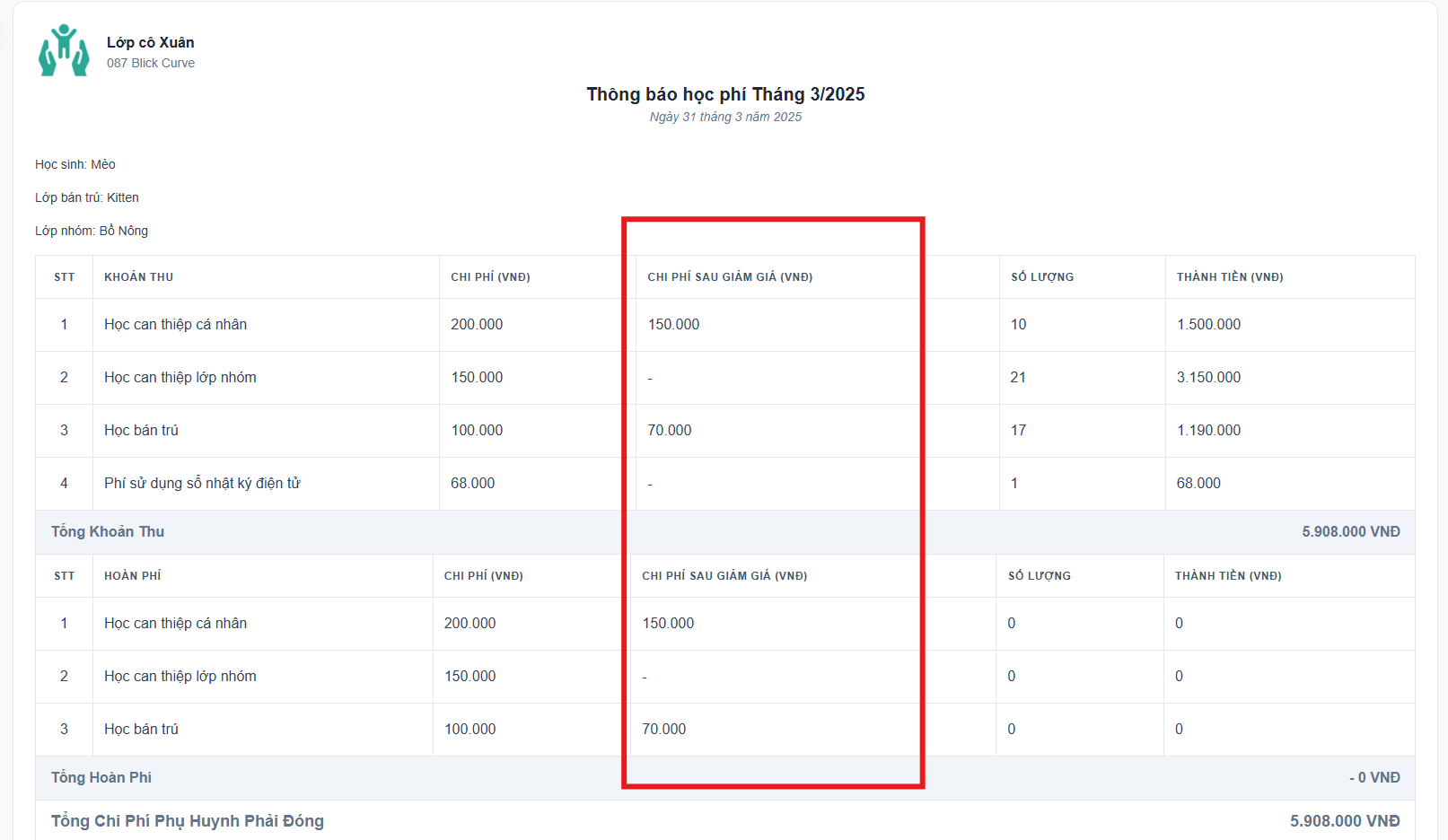This screenshot has height=840, width=1448.
Task: Click the CHI PHÍ SAU GIẢM GIÁ header in the top table
Action: [729, 277]
